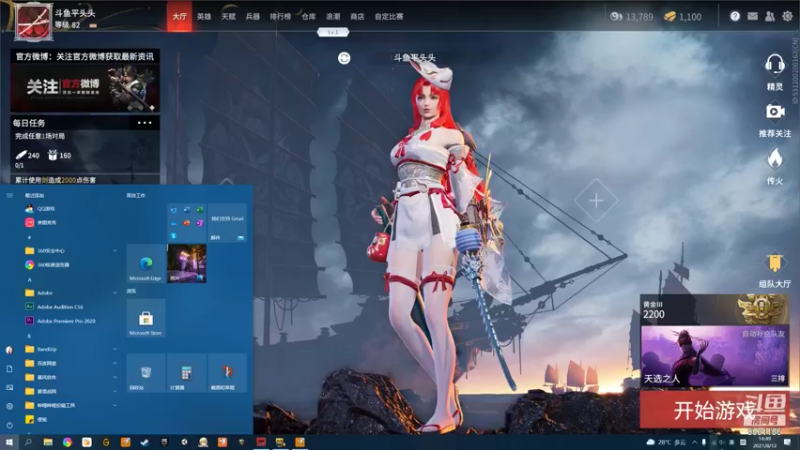Open the 关注官方微博 banner
This screenshot has height=450, width=800.
(x=85, y=87)
